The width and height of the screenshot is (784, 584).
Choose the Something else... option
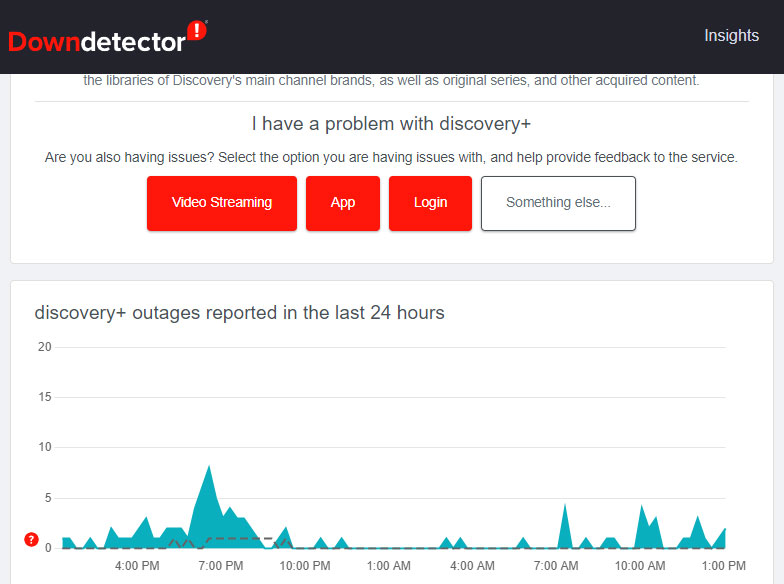pos(558,203)
